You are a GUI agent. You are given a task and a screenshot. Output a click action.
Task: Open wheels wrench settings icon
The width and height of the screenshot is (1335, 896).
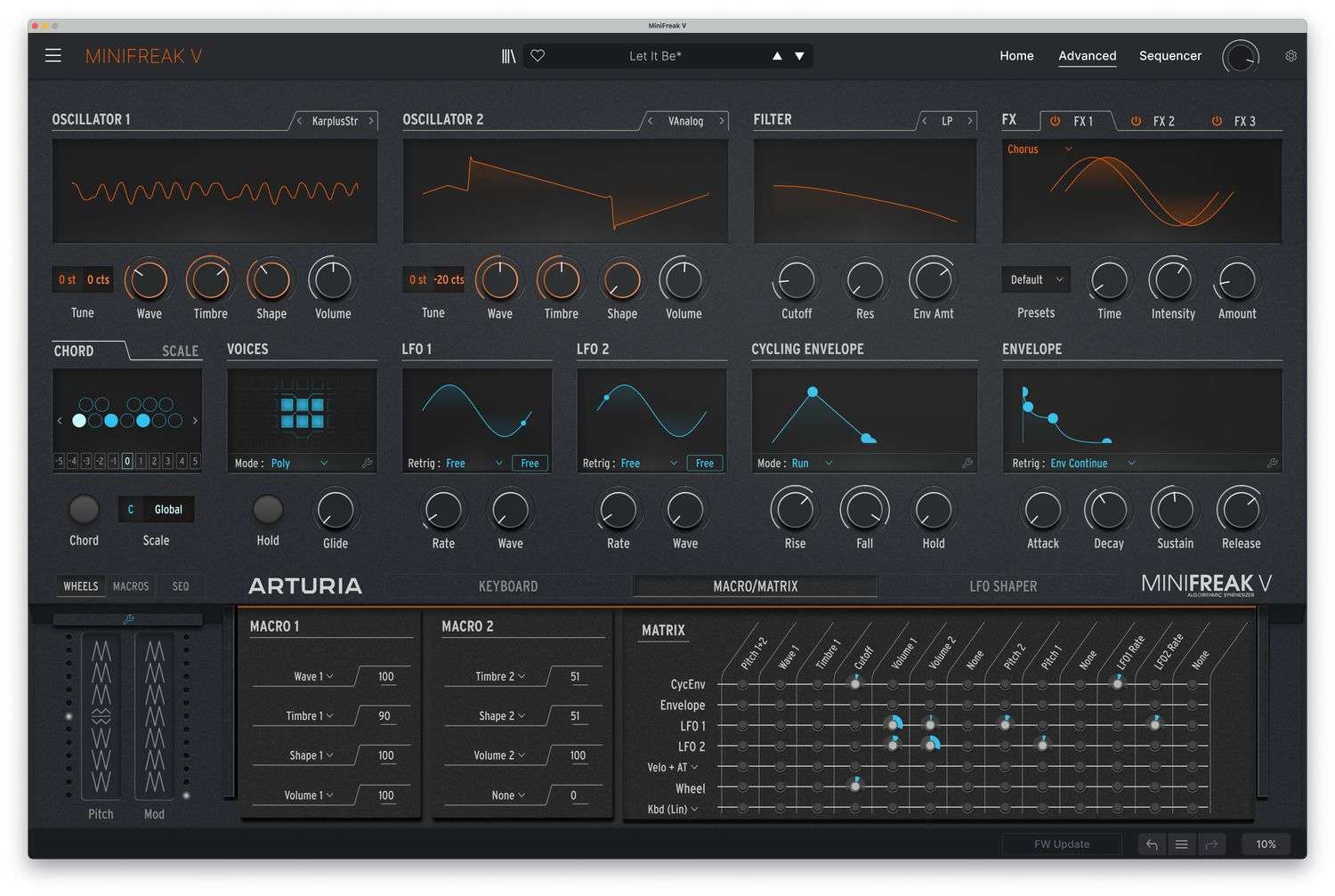pos(129,619)
